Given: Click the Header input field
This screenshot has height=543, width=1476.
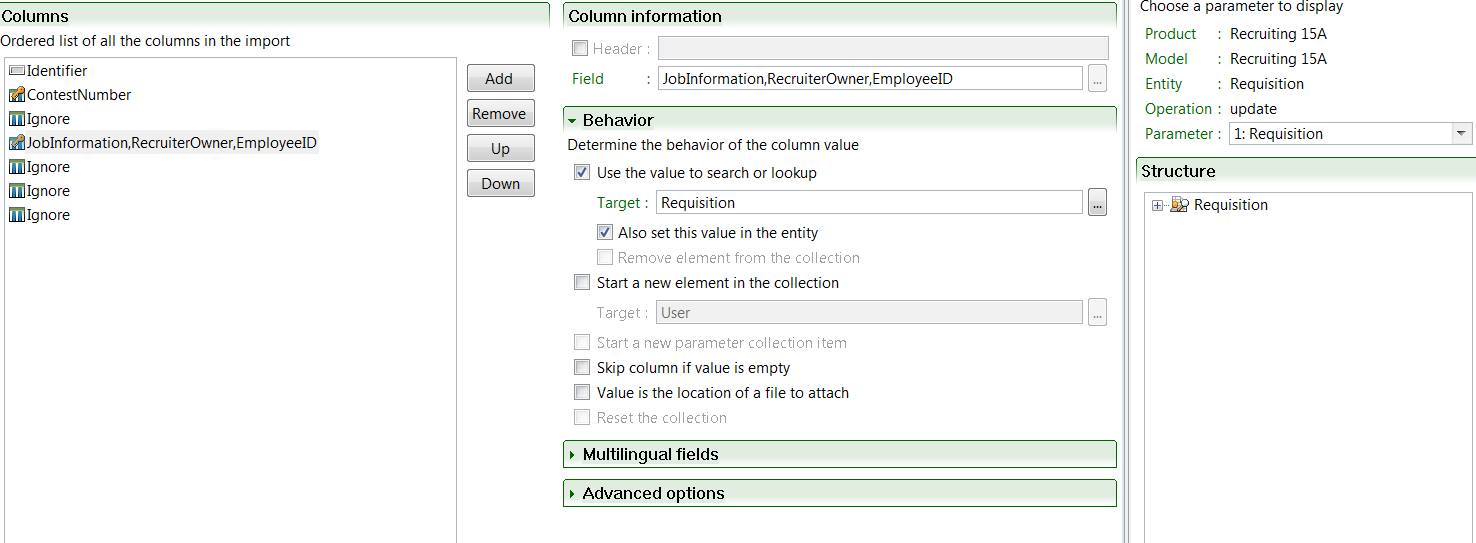Looking at the screenshot, I should click(883, 48).
